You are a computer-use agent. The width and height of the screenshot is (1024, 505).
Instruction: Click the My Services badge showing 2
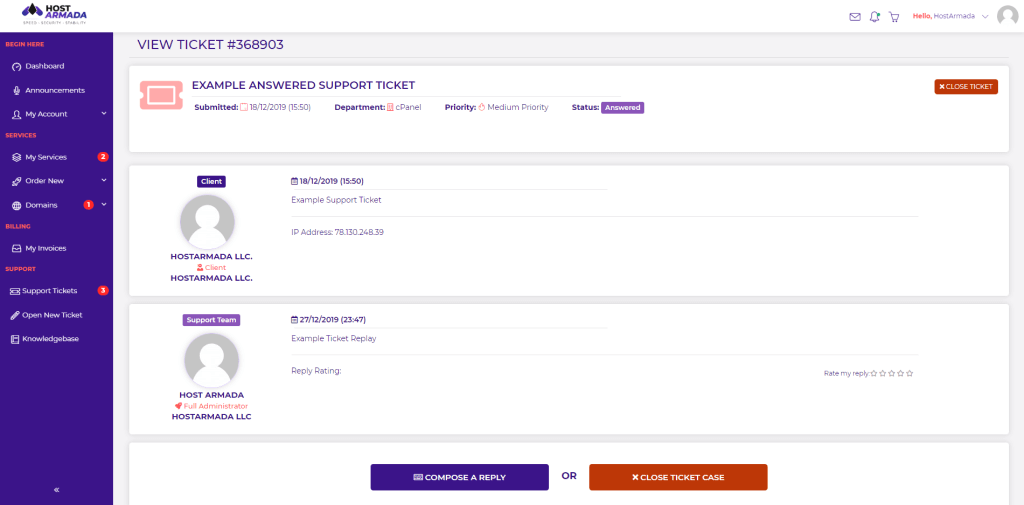[x=103, y=157]
